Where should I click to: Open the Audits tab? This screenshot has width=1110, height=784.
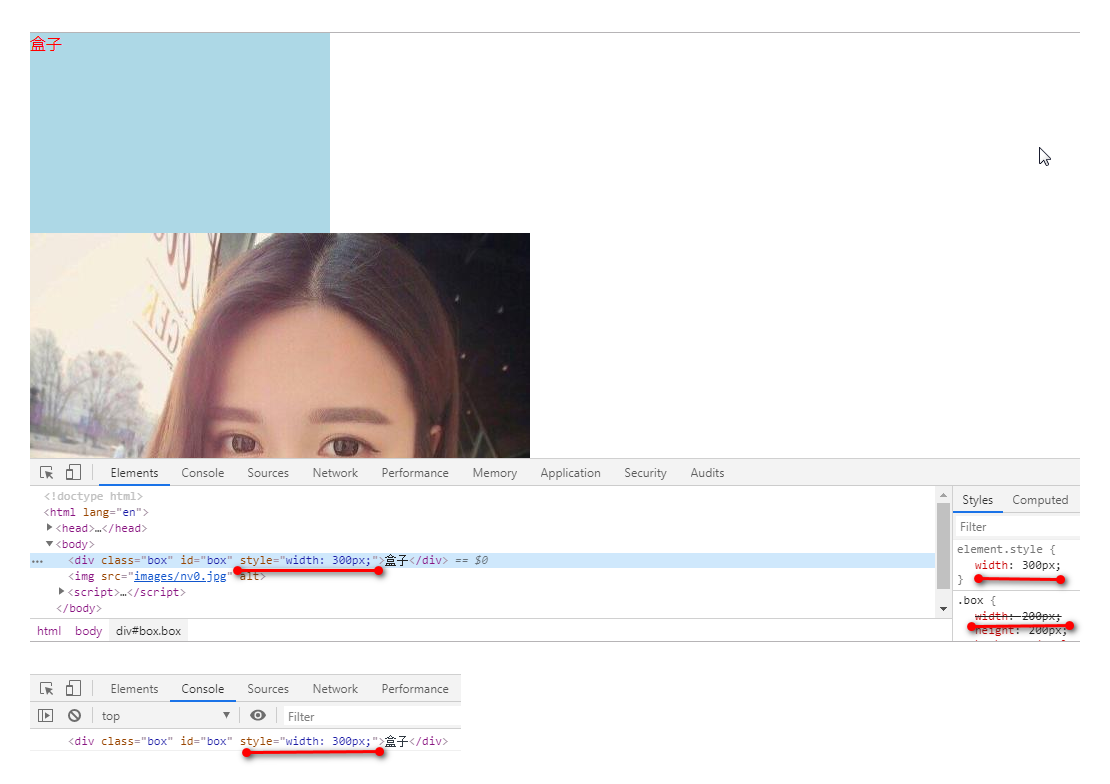tap(707, 473)
